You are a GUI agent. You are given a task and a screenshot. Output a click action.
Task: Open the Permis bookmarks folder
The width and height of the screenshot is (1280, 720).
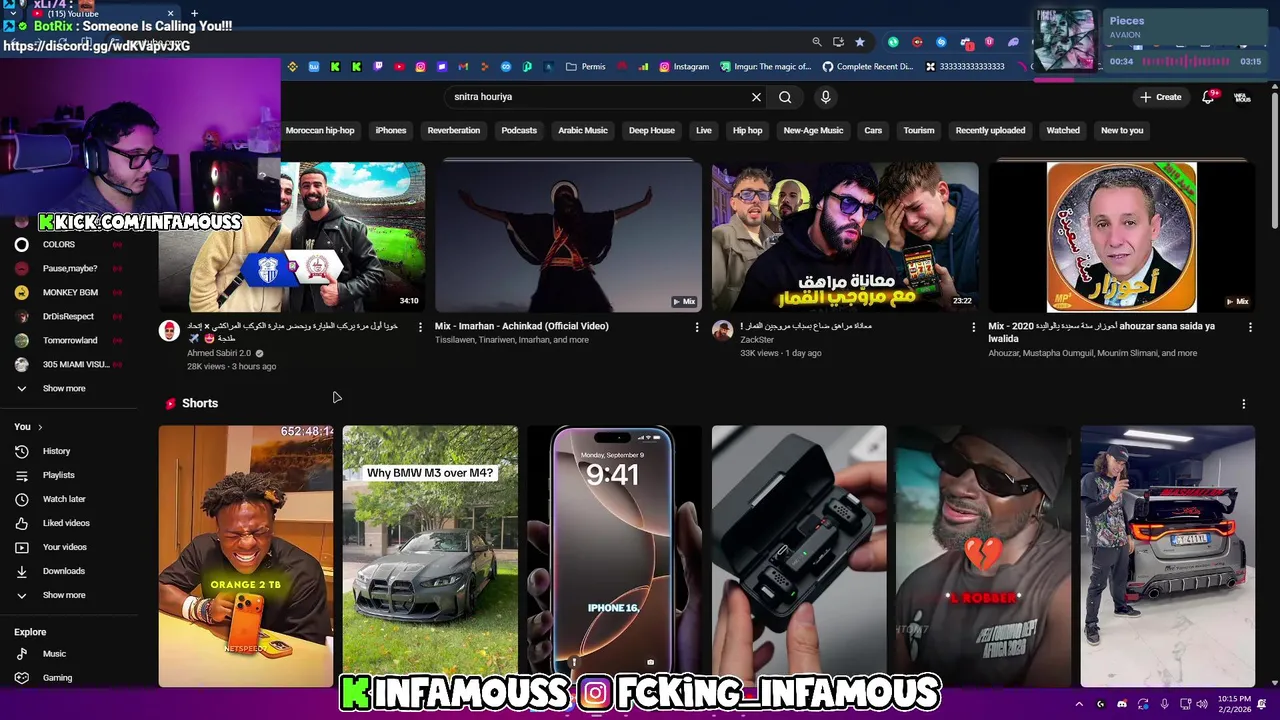586,67
